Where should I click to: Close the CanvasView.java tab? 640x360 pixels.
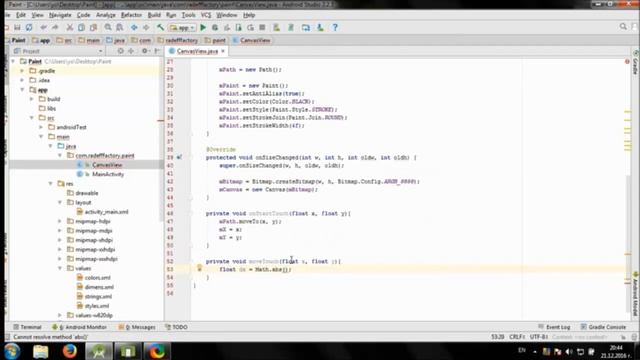223,51
